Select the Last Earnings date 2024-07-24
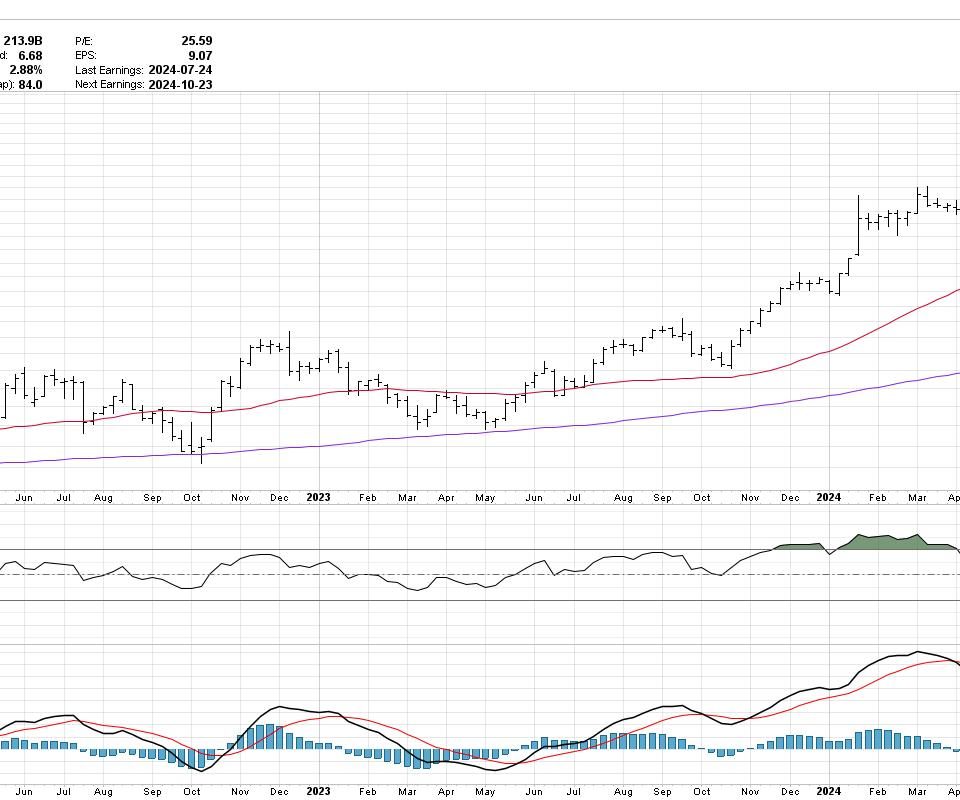Image resolution: width=960 pixels, height=800 pixels. [178, 70]
